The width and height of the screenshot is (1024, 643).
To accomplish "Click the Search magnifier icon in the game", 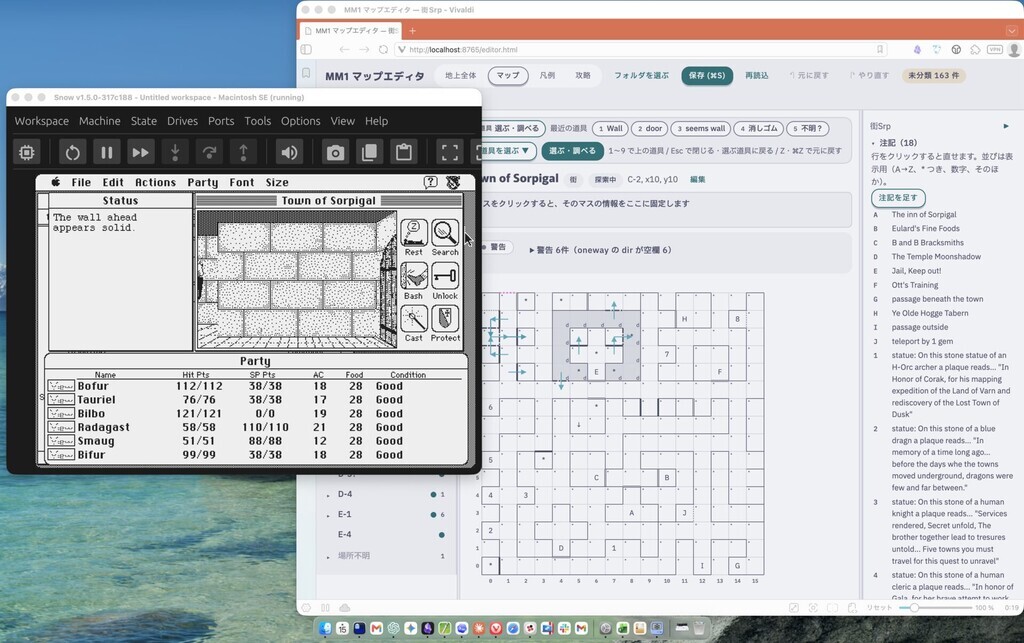I will point(445,233).
